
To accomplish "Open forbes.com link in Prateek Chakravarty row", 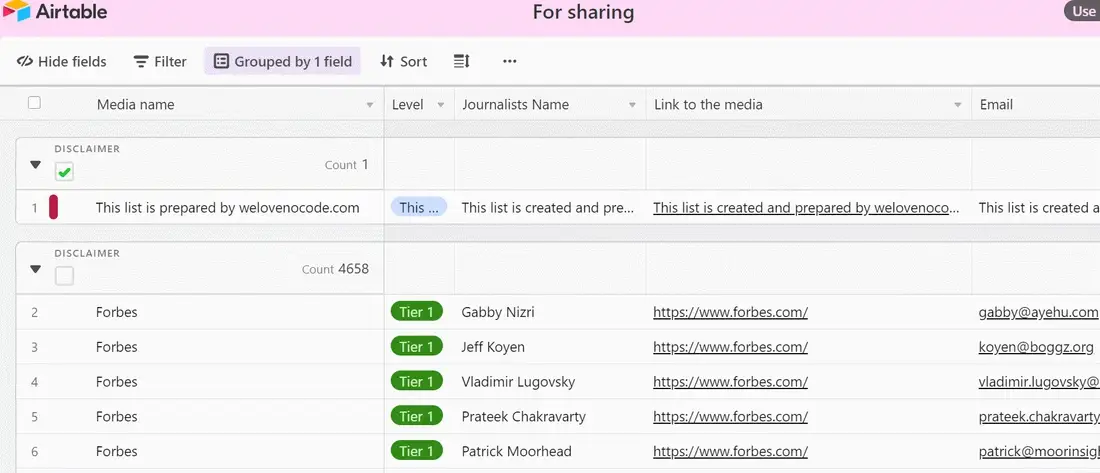I will [x=730, y=417].
